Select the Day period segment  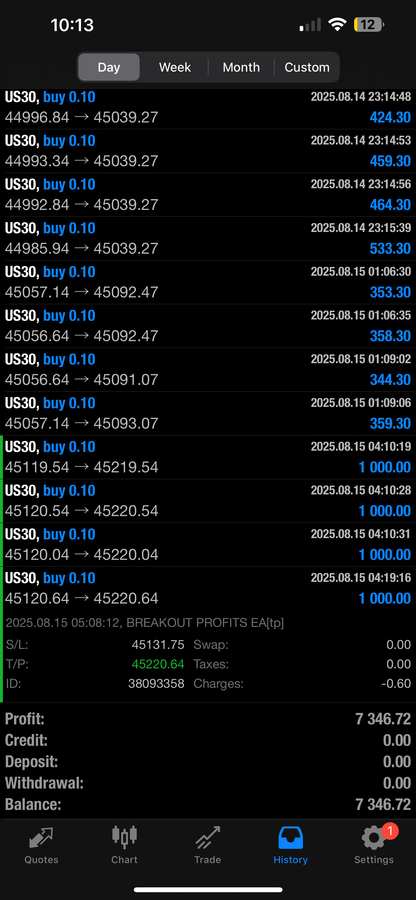108,67
